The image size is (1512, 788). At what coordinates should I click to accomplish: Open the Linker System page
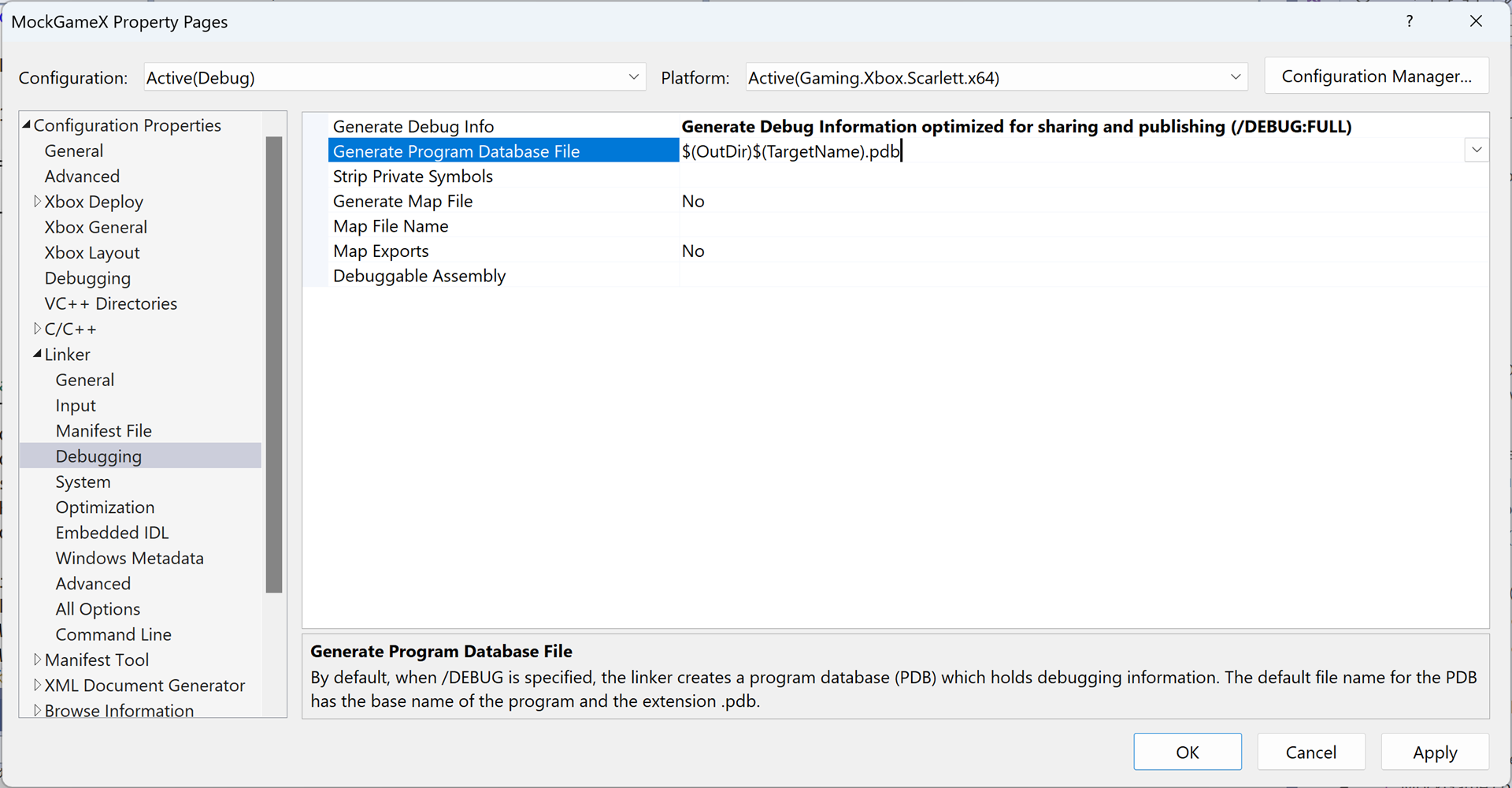tap(83, 481)
